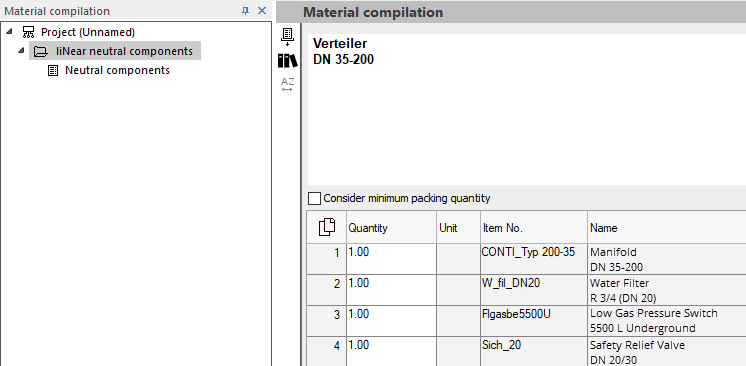Sort by the Quantity column header
Image resolution: width=746 pixels, height=366 pixels.
391,228
